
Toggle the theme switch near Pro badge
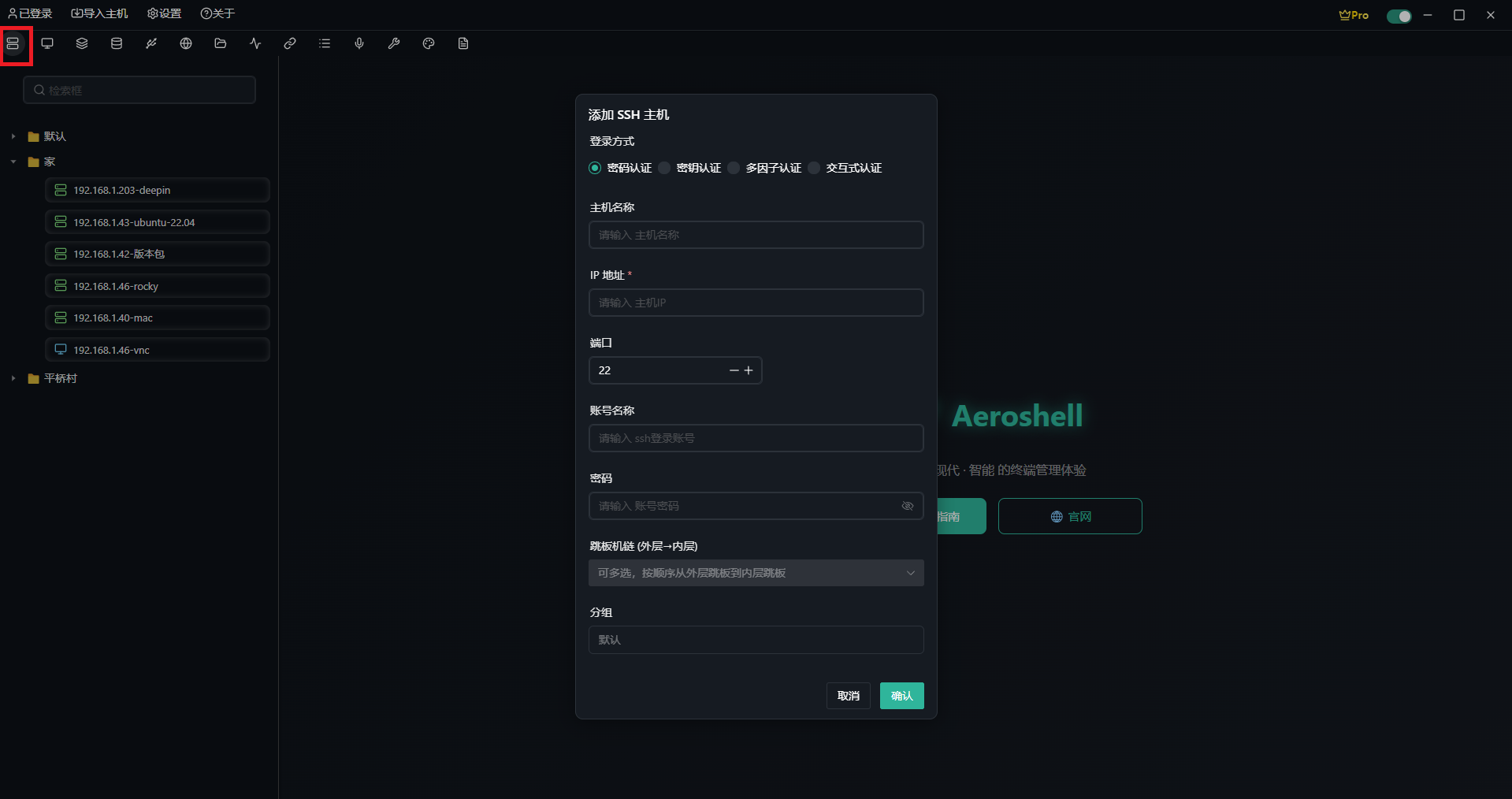(1399, 16)
